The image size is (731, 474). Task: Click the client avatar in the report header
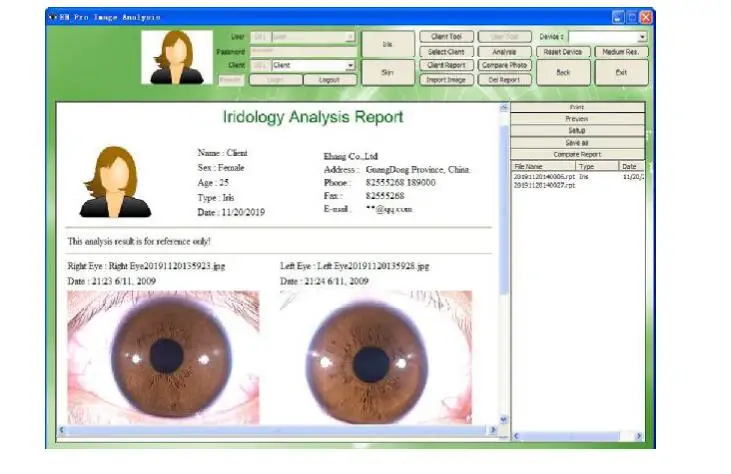(x=114, y=182)
